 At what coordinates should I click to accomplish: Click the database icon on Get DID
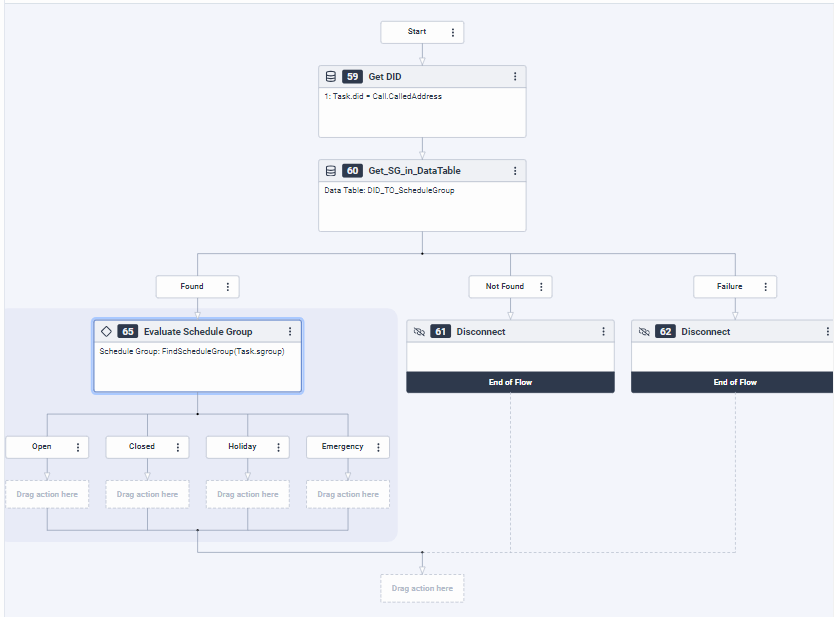[331, 76]
